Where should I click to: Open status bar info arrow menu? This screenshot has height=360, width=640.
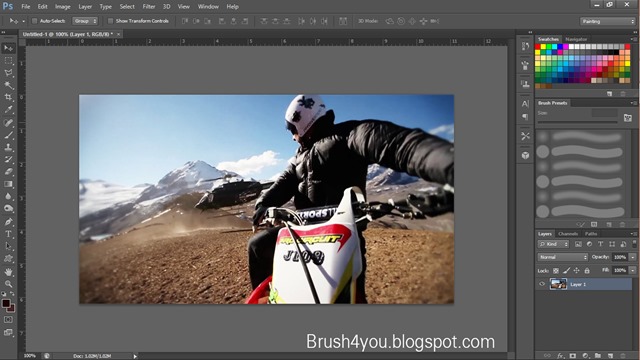tap(135, 356)
